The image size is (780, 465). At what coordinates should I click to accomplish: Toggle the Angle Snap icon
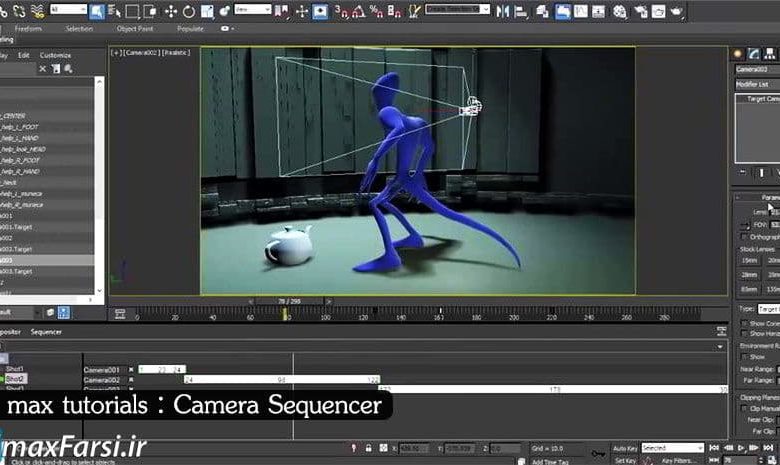point(359,11)
